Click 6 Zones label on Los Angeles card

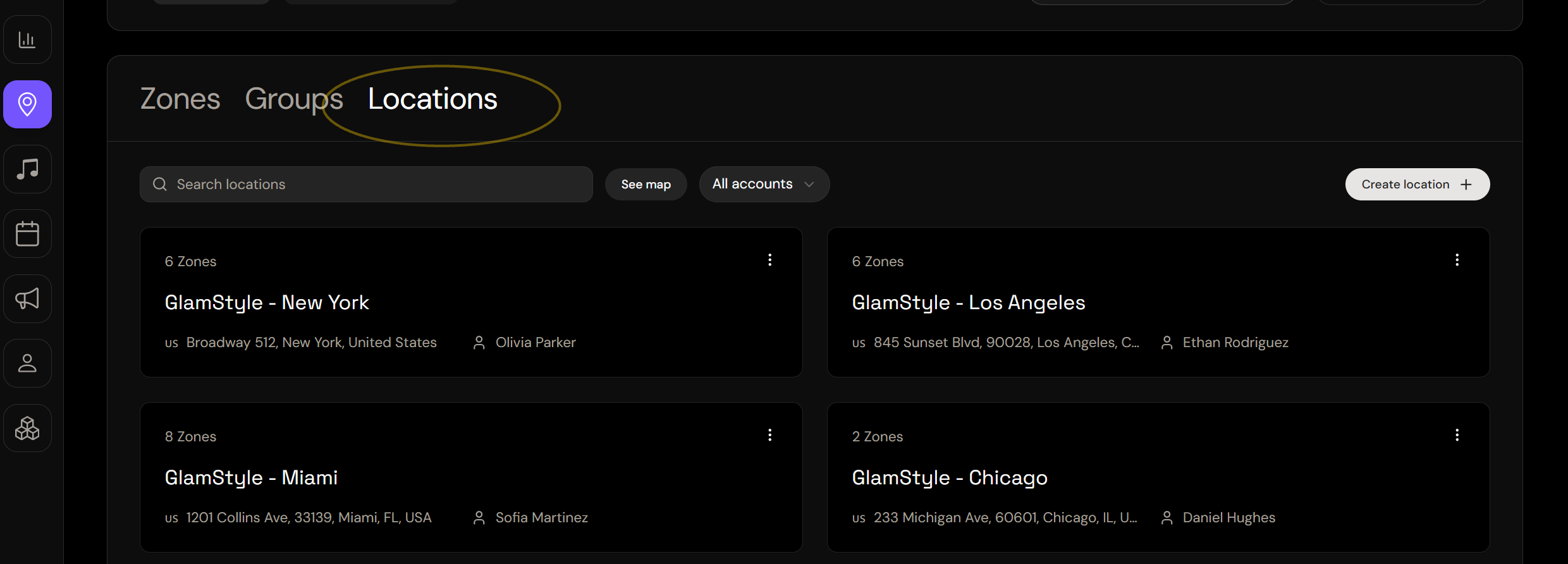pyautogui.click(x=878, y=261)
